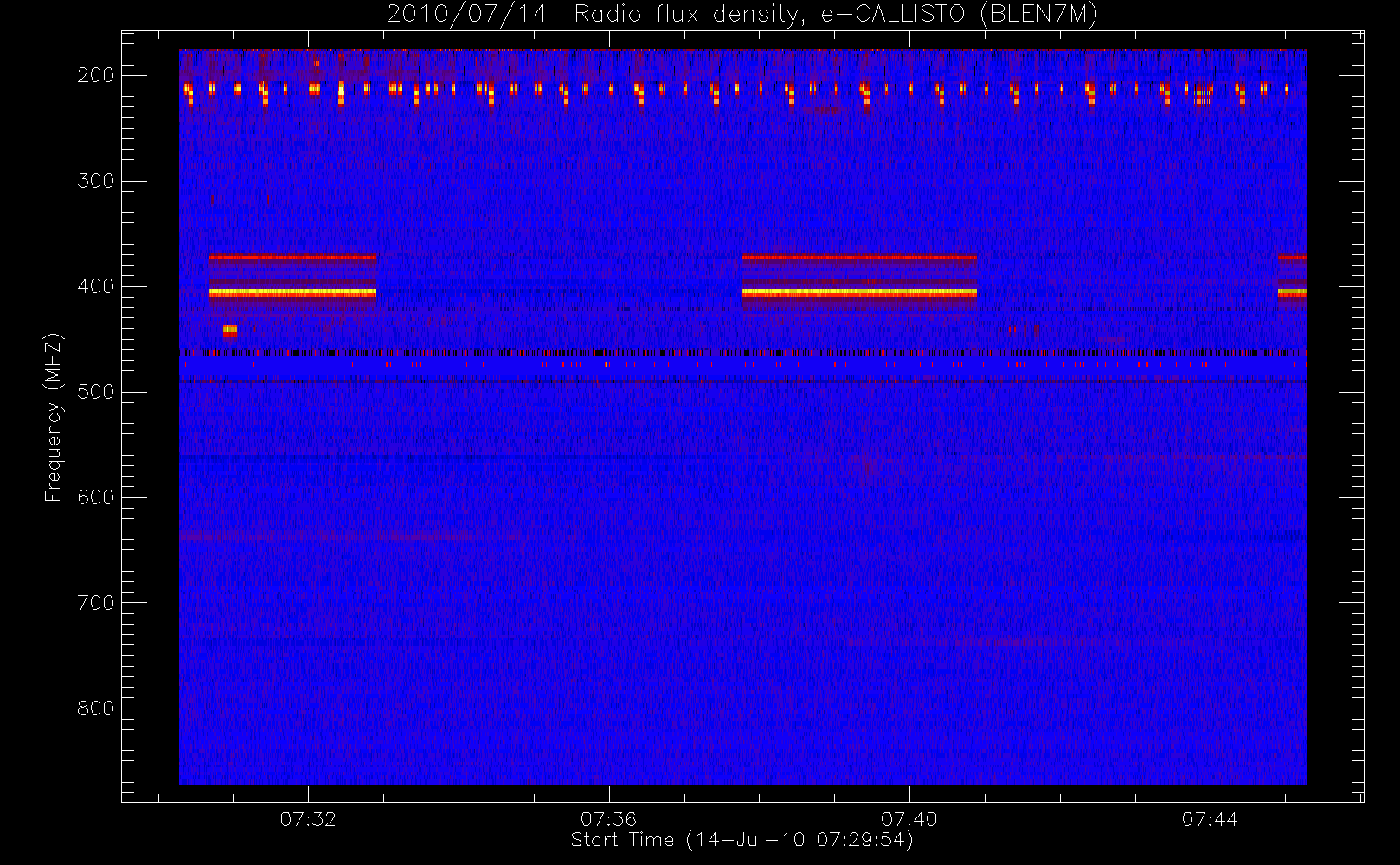Click the 07:36 time tick label
Image resolution: width=1400 pixels, height=865 pixels.
pyautogui.click(x=609, y=819)
